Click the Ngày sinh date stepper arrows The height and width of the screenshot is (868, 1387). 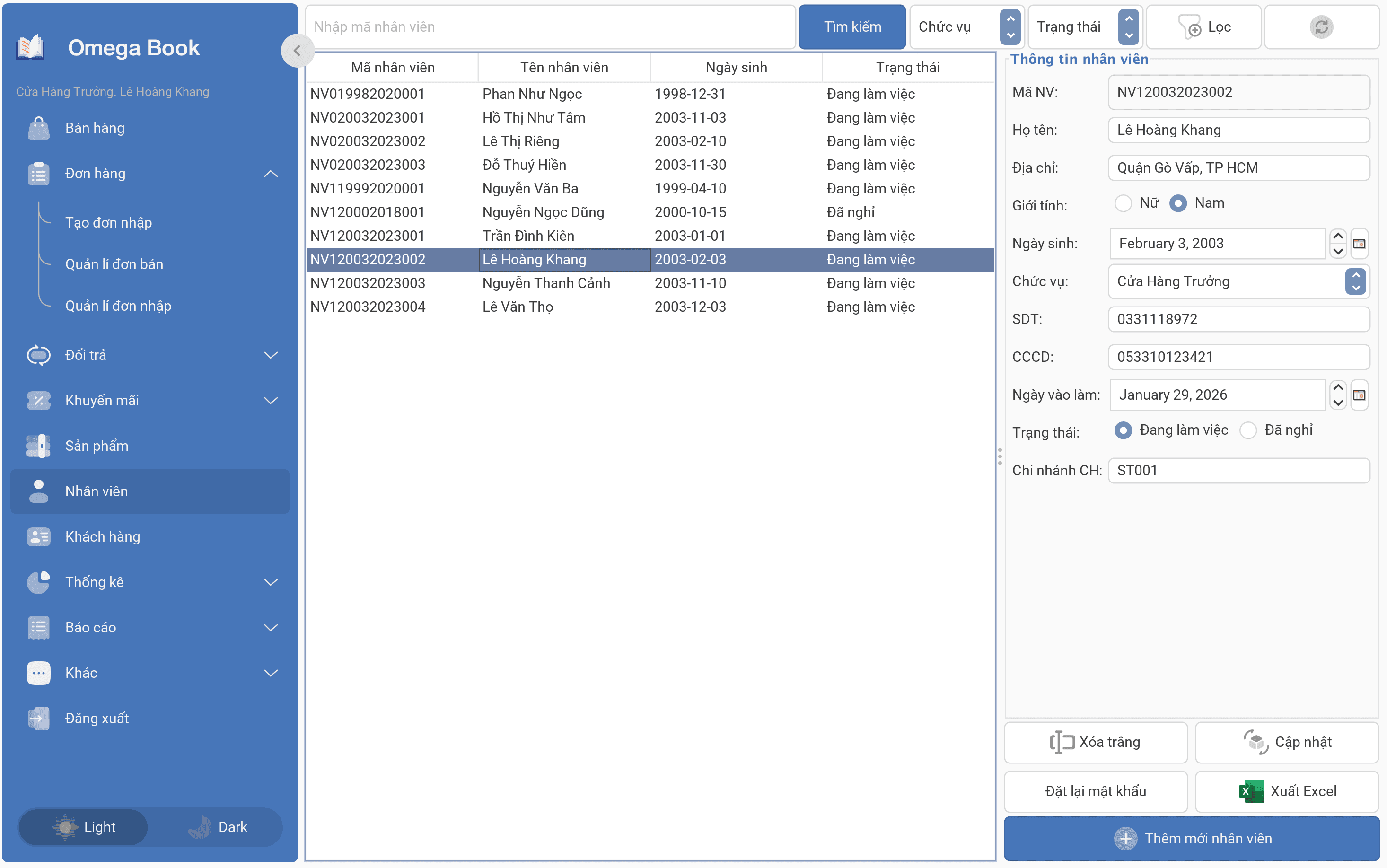coord(1338,244)
